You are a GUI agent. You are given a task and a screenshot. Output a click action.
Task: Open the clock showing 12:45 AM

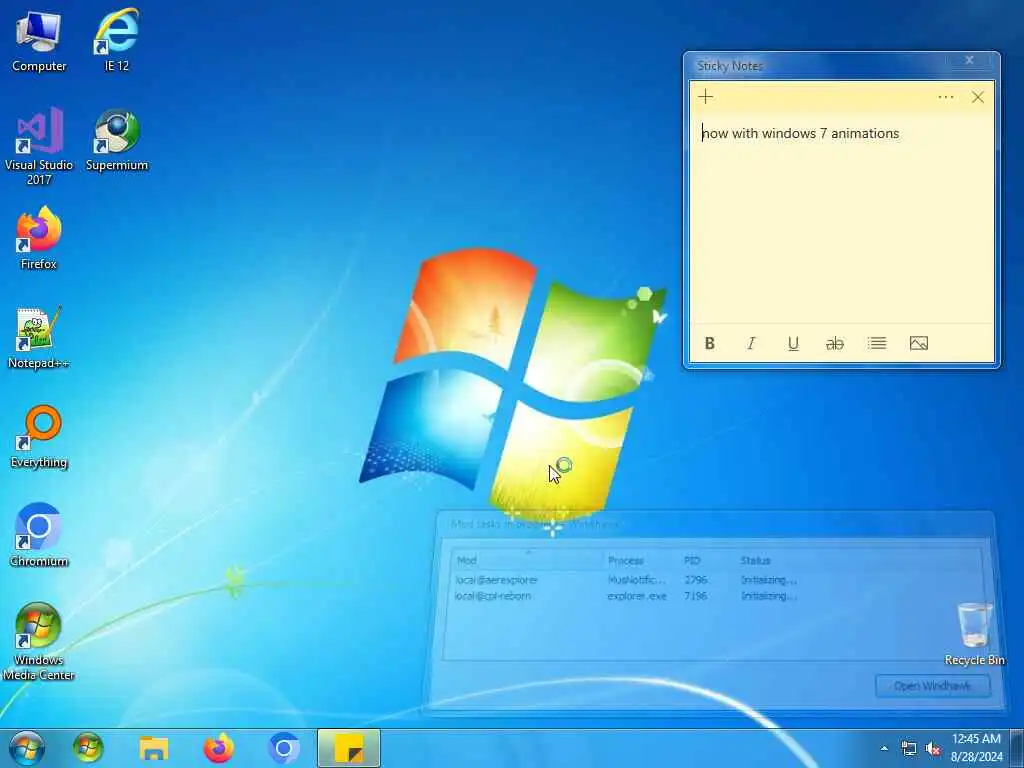coord(976,748)
